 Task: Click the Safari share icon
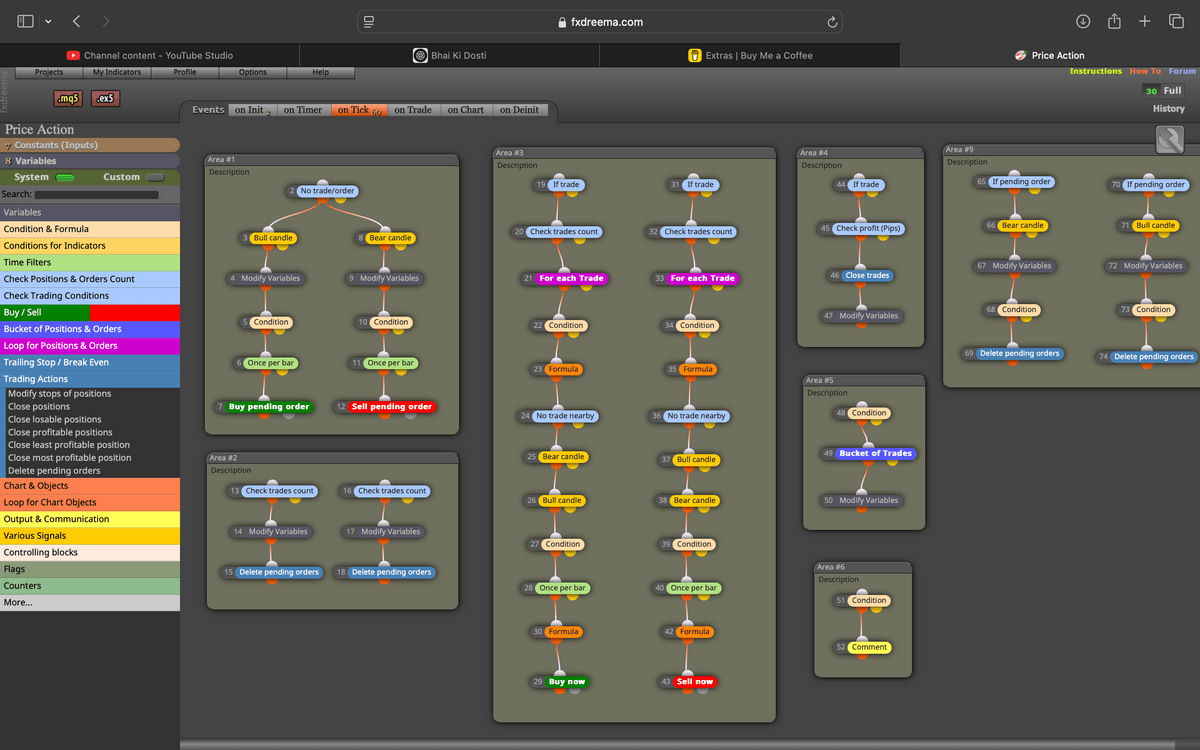coord(1114,21)
